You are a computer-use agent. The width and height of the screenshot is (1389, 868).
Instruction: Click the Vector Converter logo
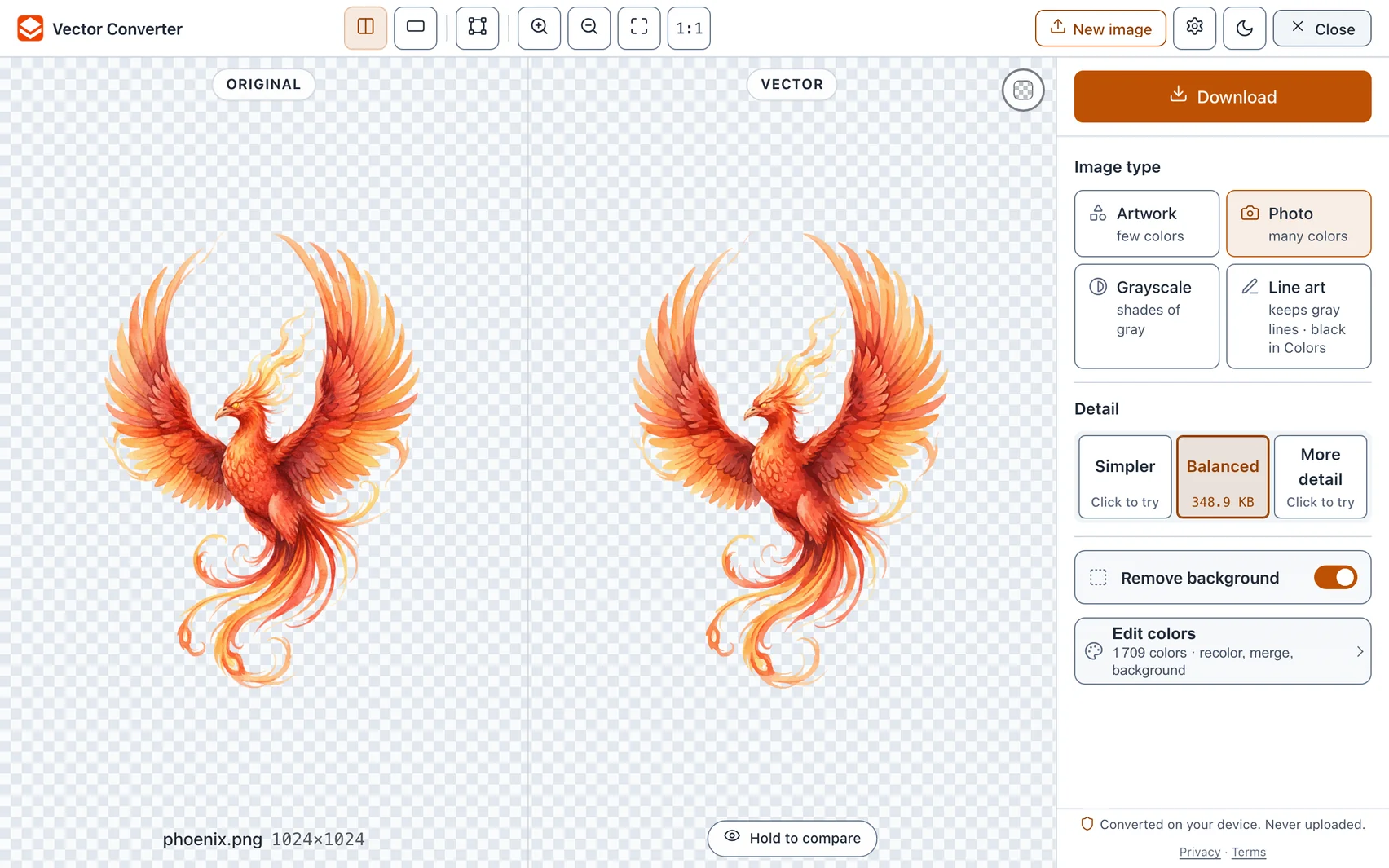(x=30, y=29)
